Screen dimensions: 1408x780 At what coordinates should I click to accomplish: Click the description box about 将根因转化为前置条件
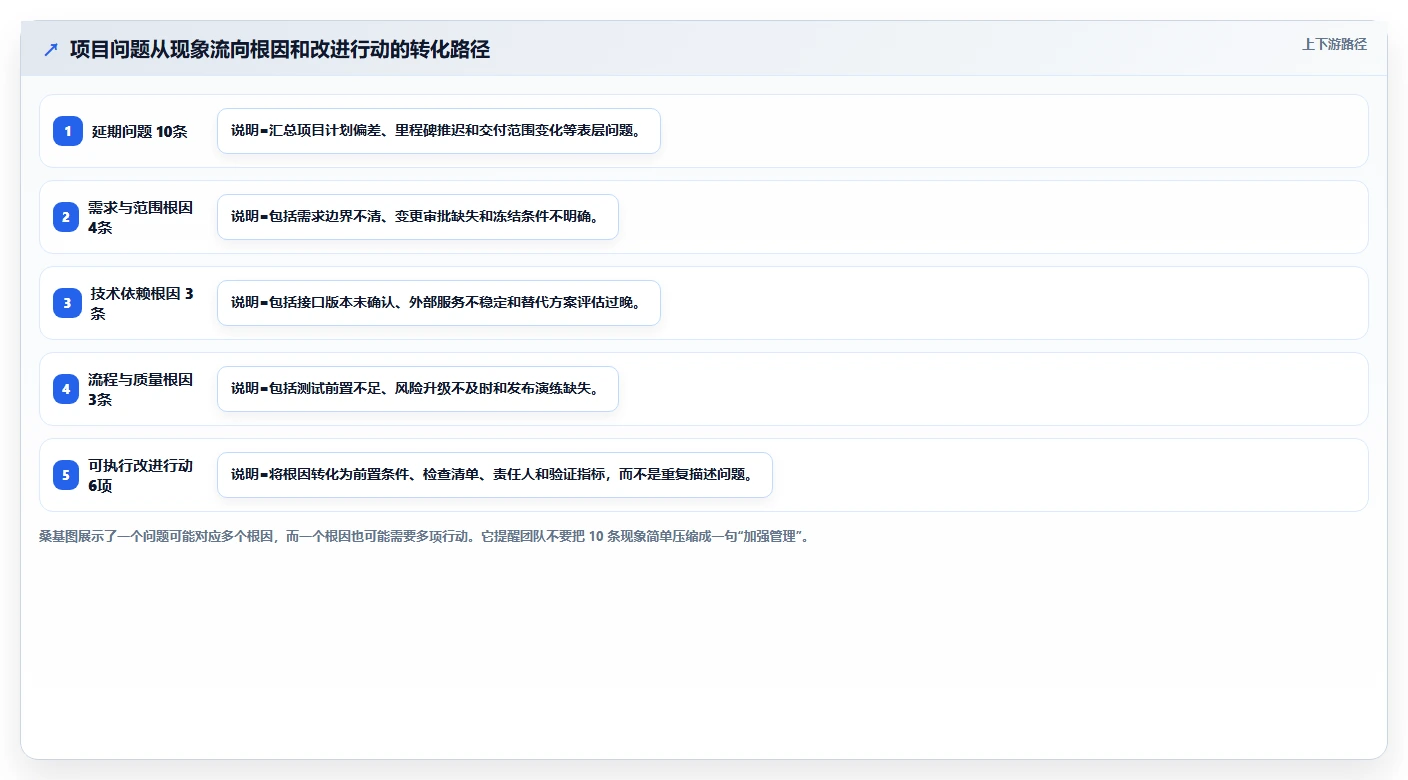pos(495,475)
